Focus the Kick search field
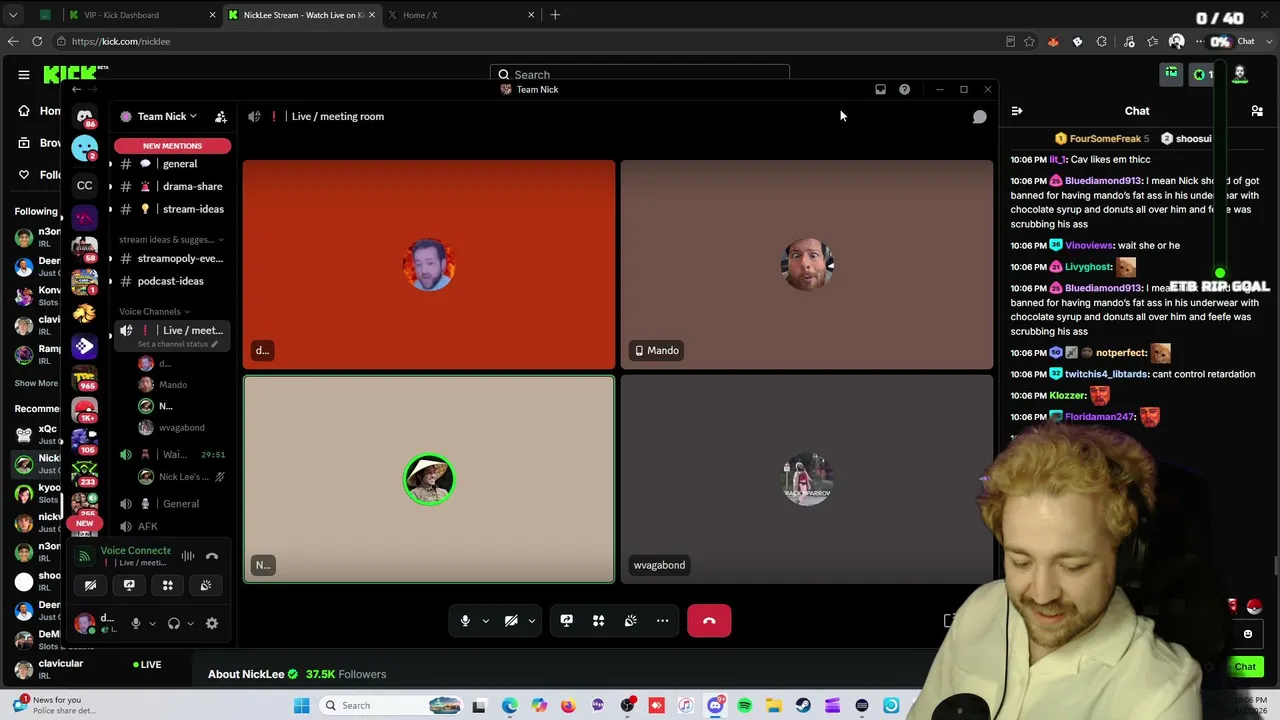This screenshot has width=1280, height=720. (640, 75)
